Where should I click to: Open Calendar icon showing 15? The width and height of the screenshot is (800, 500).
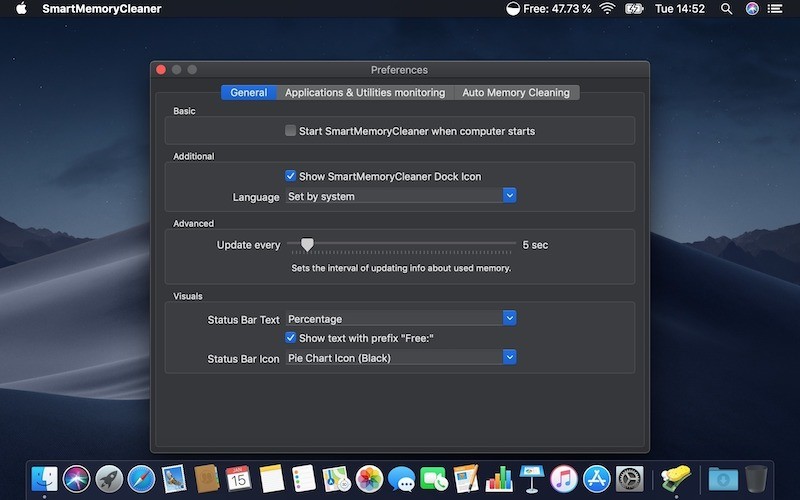[238, 479]
